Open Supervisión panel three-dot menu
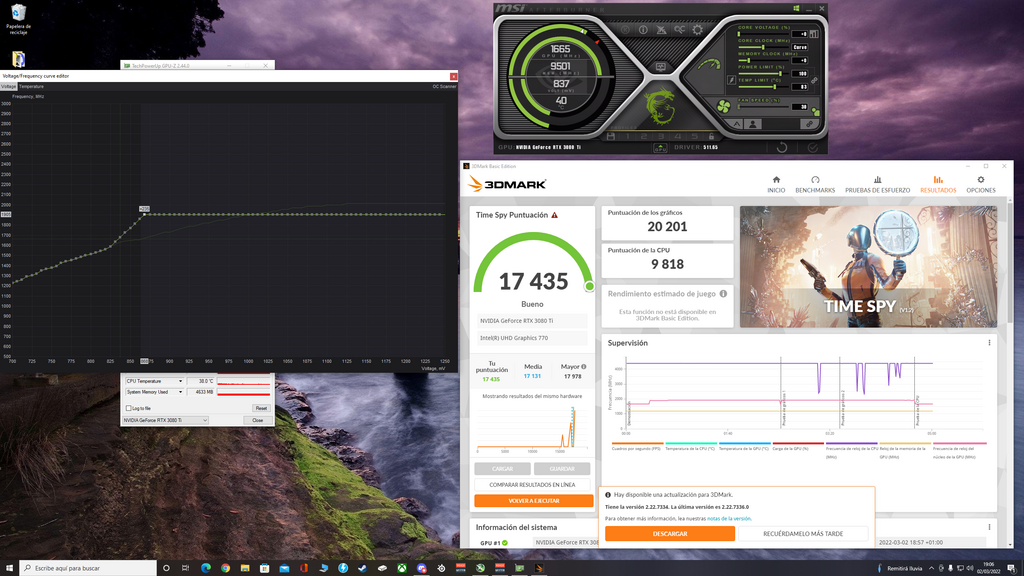 (989, 343)
